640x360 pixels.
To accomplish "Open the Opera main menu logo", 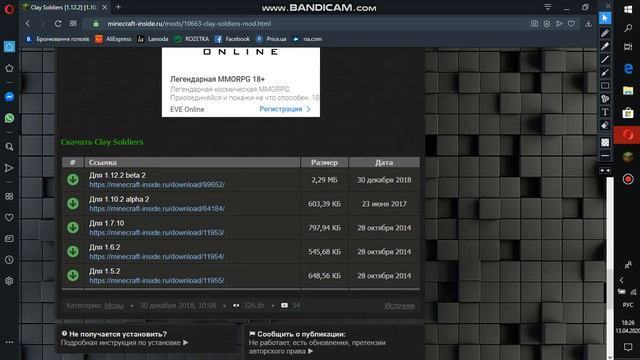I will 9,9.
